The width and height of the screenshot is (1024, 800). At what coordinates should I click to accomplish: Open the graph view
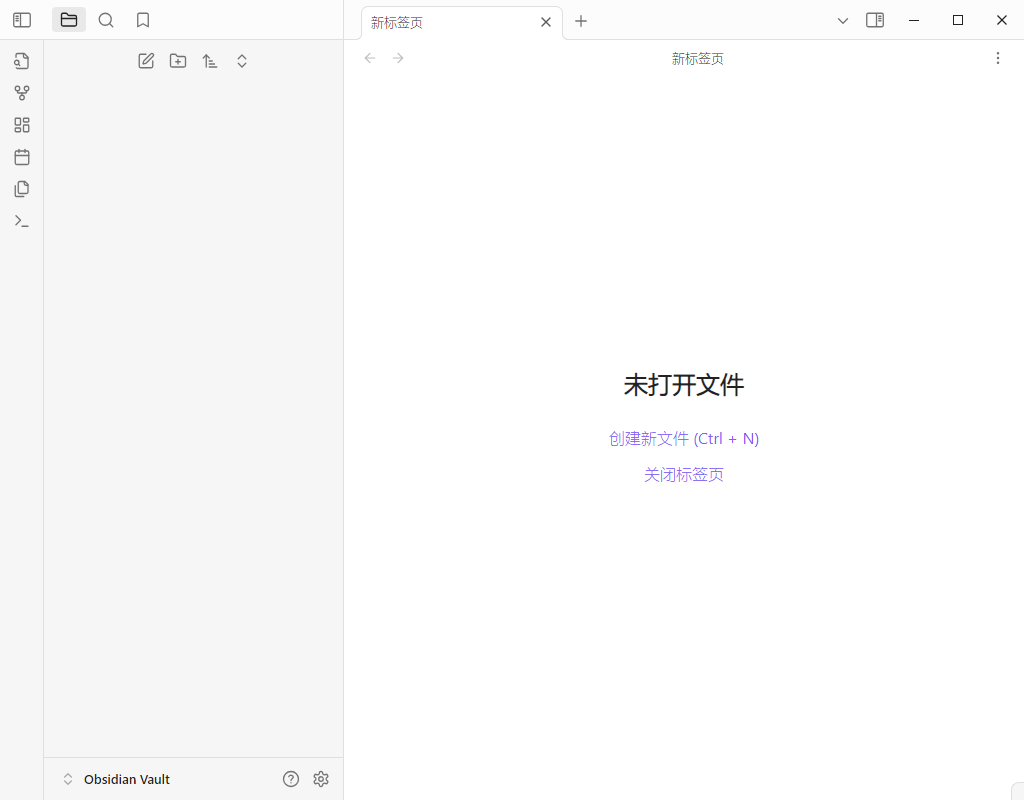pos(21,92)
